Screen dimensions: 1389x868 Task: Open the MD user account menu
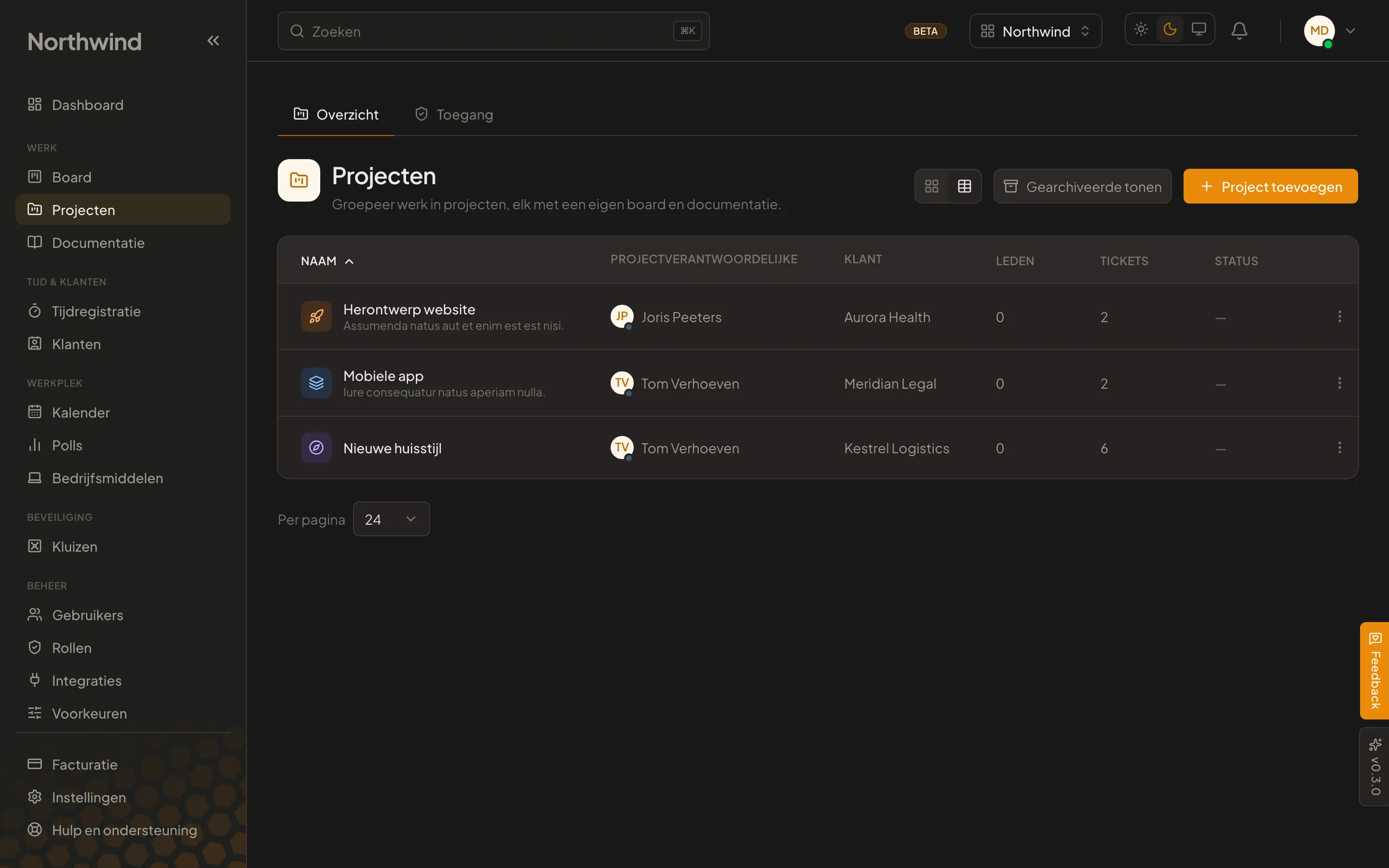point(1329,31)
